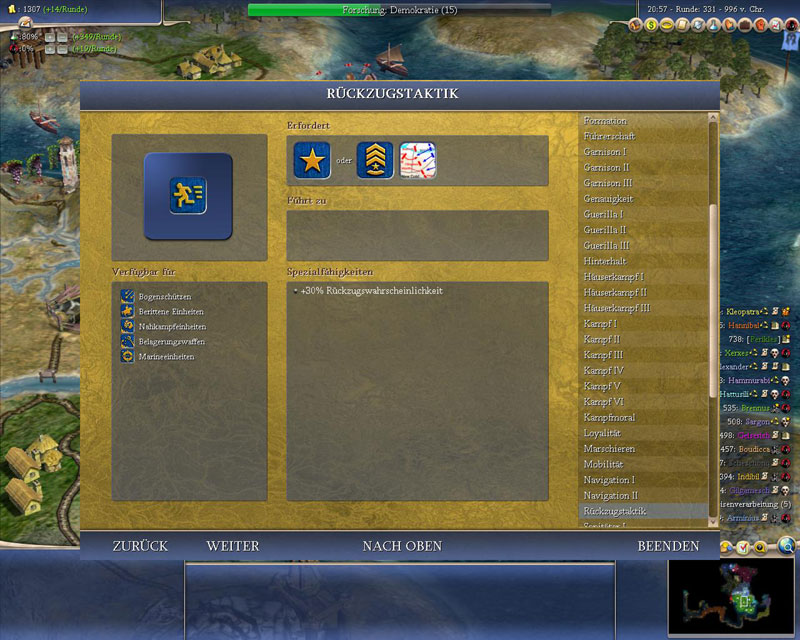This screenshot has height=640, width=800.
Task: Click the red checkmark checklist icon
Action: point(743,548)
